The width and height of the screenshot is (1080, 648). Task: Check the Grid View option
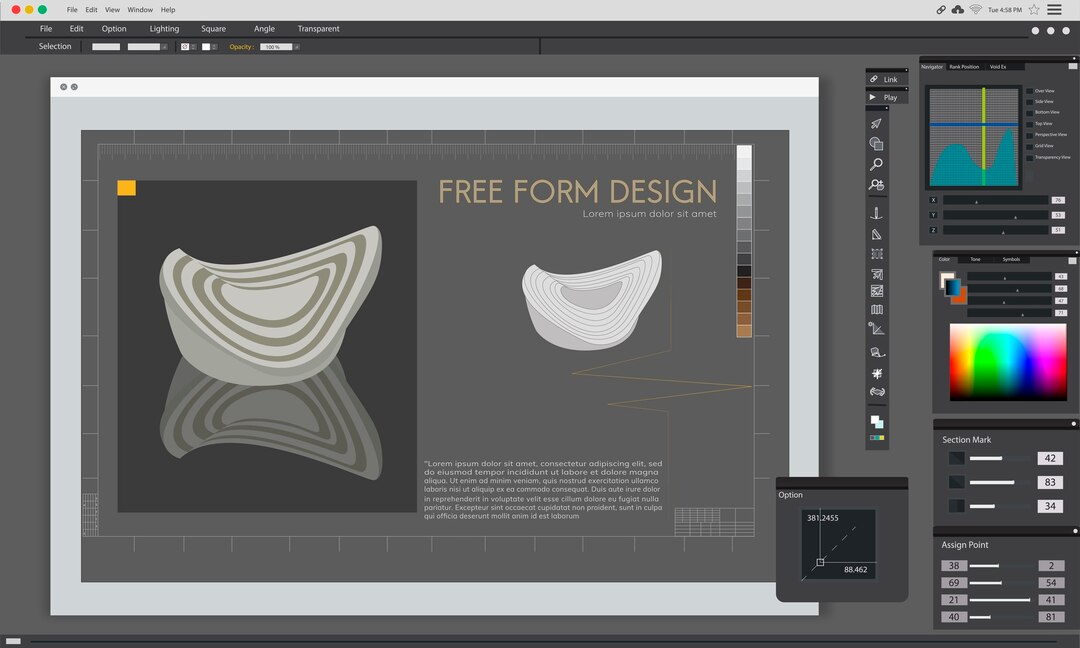click(x=1029, y=146)
